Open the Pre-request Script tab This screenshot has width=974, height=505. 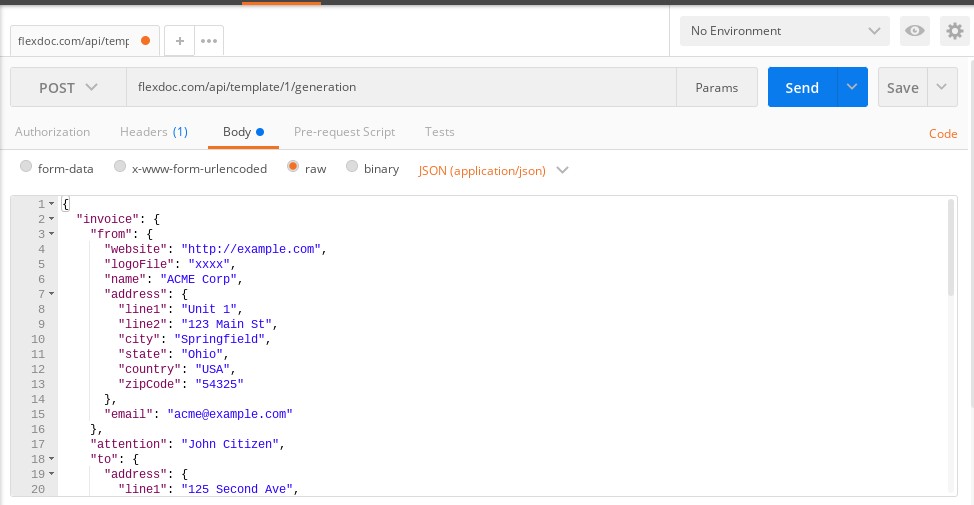tap(344, 131)
